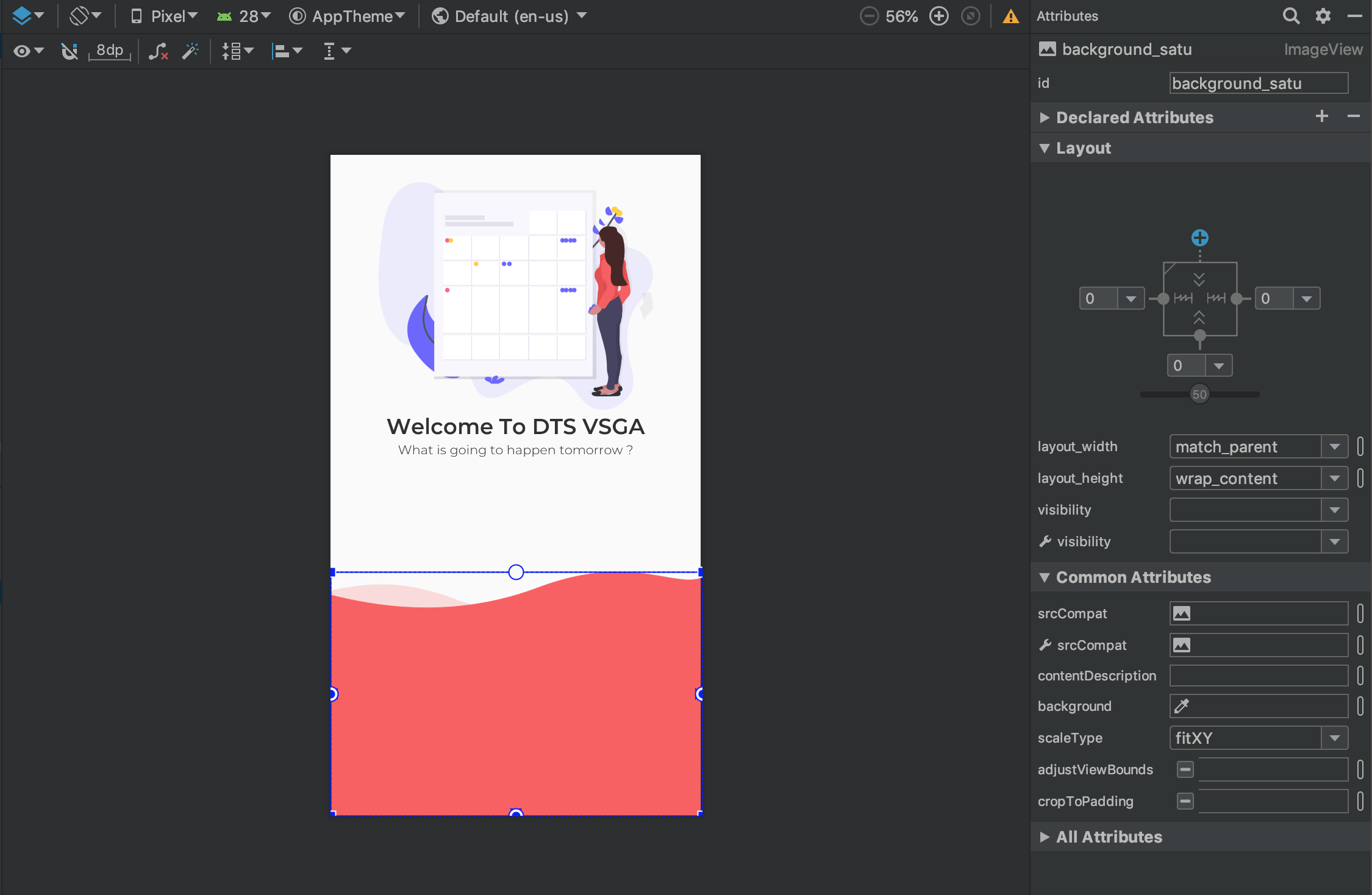
Task: Collapse the Common Attributes section
Action: (x=1045, y=577)
